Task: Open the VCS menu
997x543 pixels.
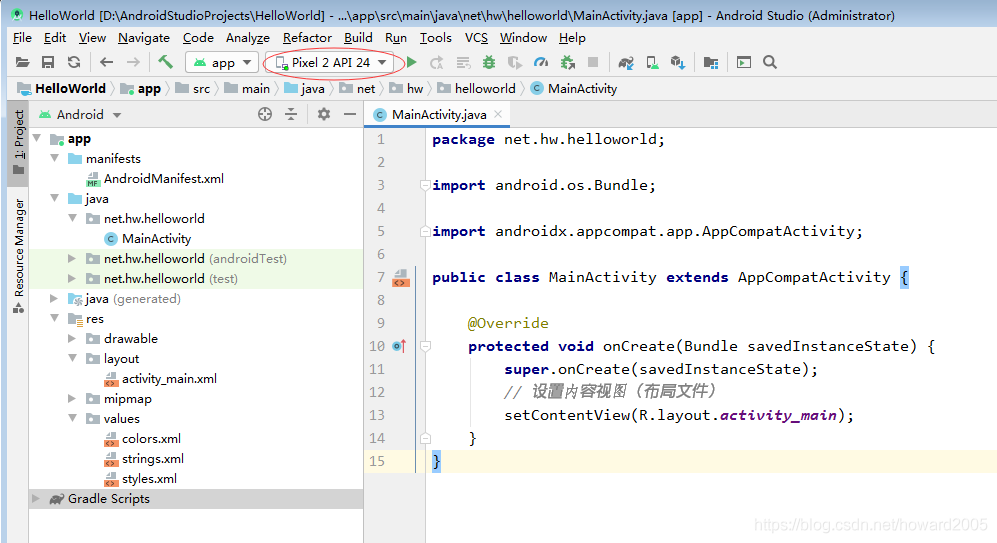Action: [x=476, y=38]
